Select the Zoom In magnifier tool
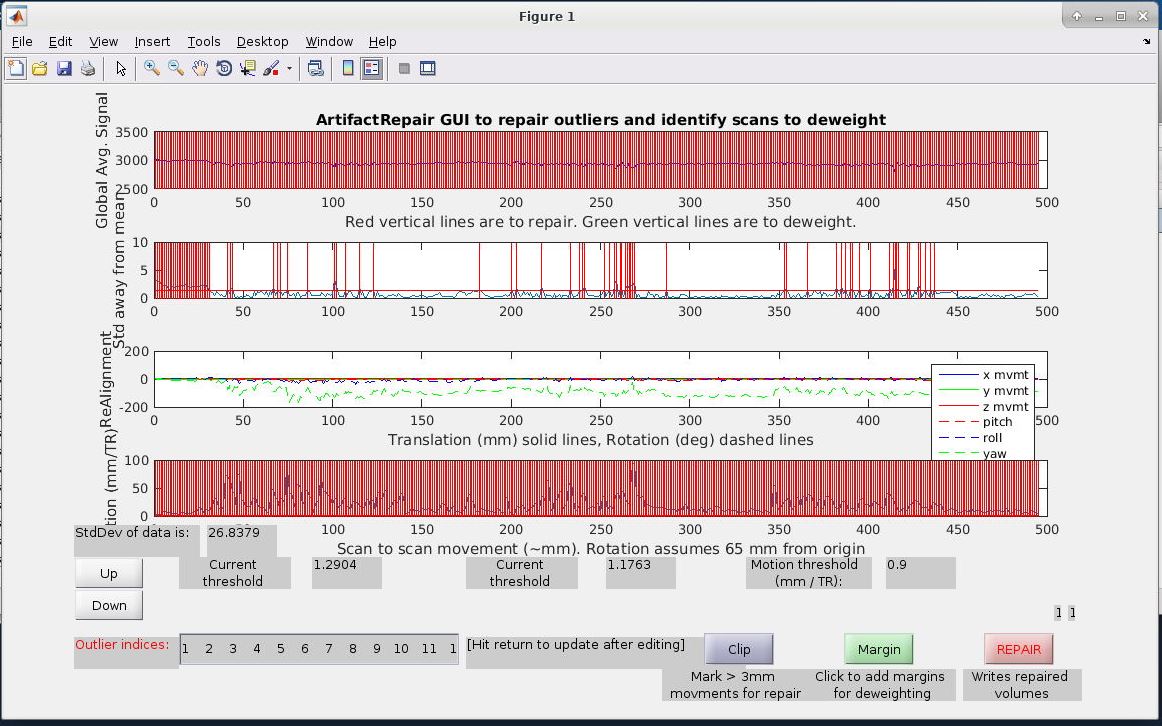Viewport: 1162px width, 726px height. pos(152,69)
